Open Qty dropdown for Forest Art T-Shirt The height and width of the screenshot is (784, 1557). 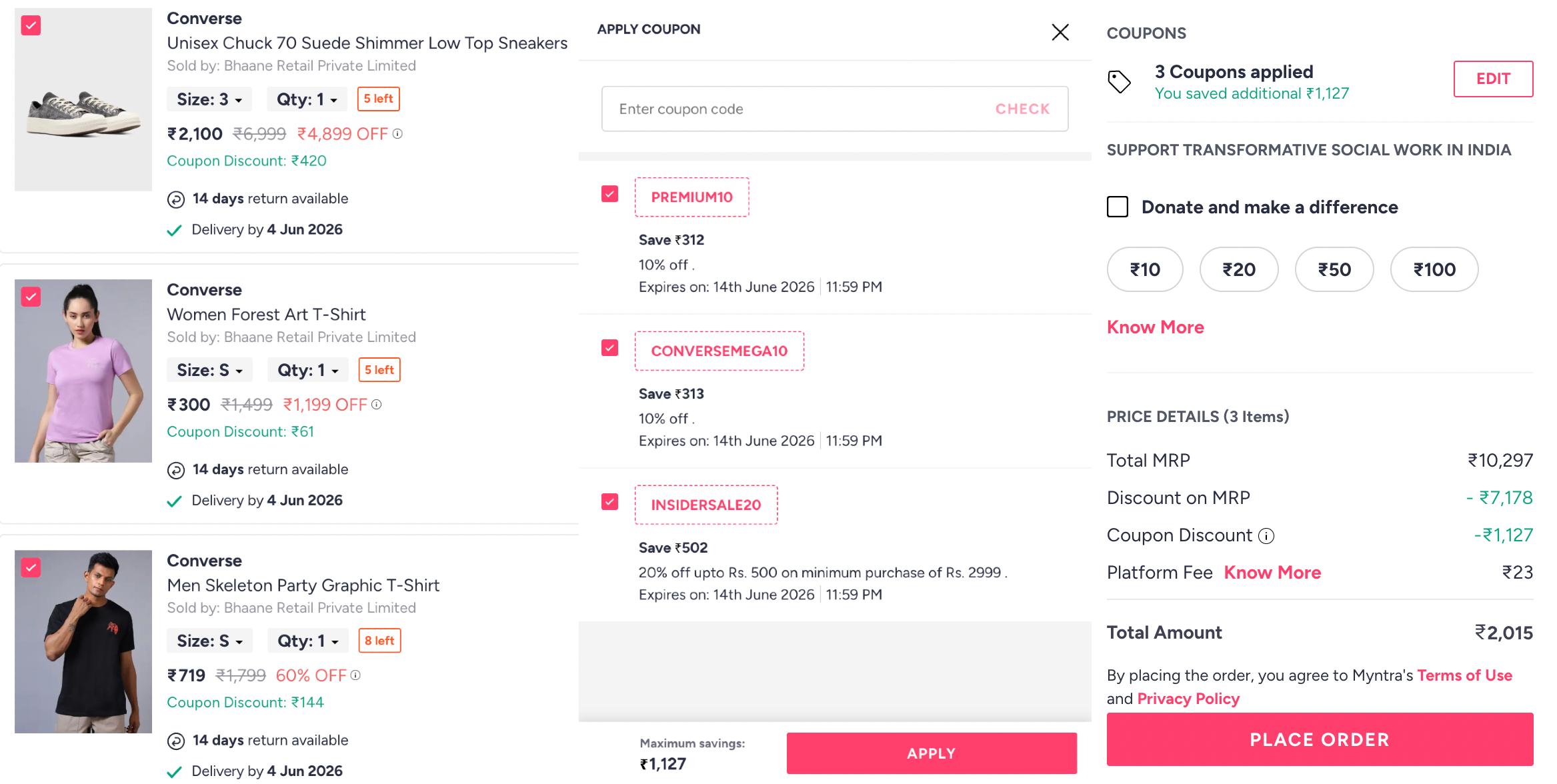tap(308, 370)
